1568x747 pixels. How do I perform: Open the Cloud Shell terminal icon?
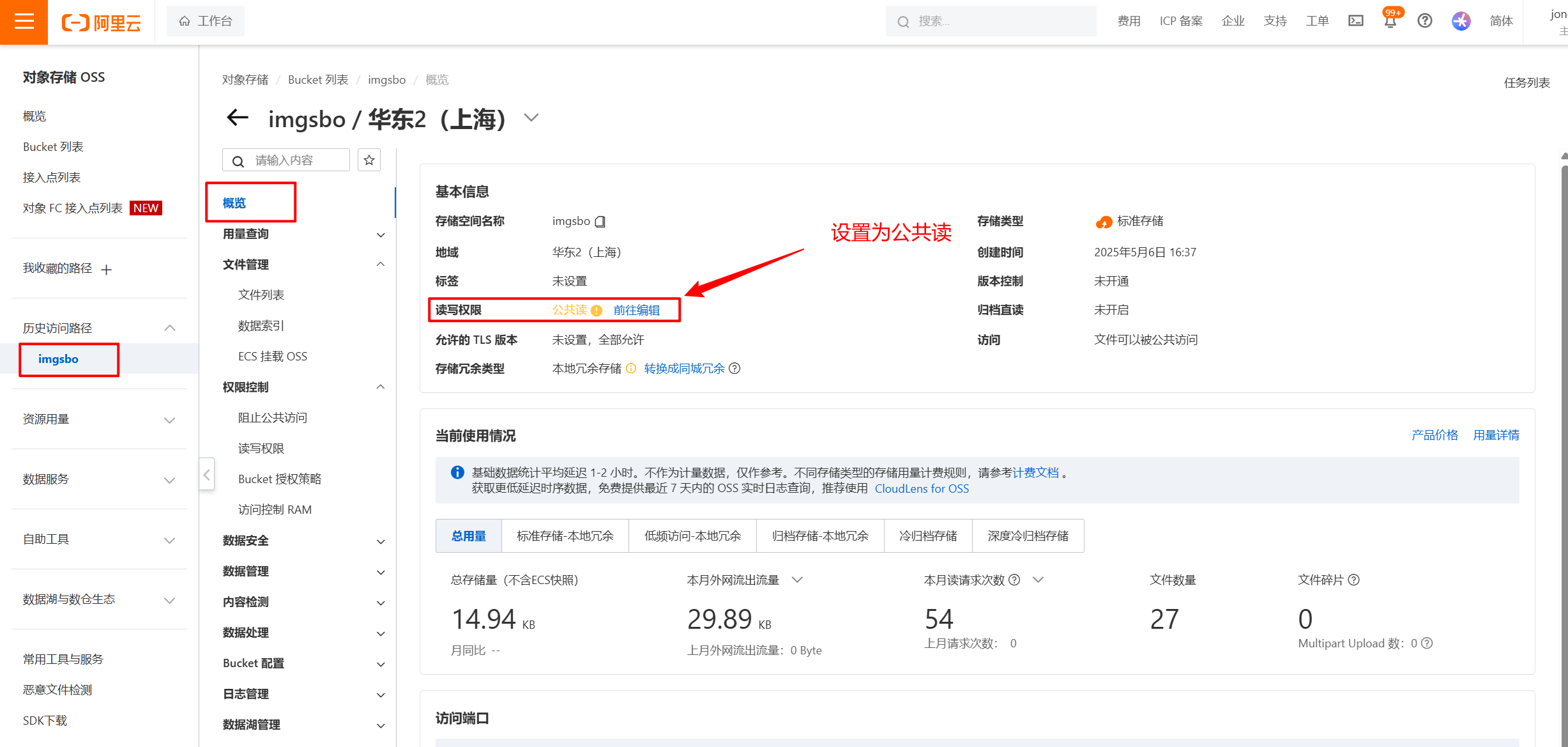point(1355,21)
